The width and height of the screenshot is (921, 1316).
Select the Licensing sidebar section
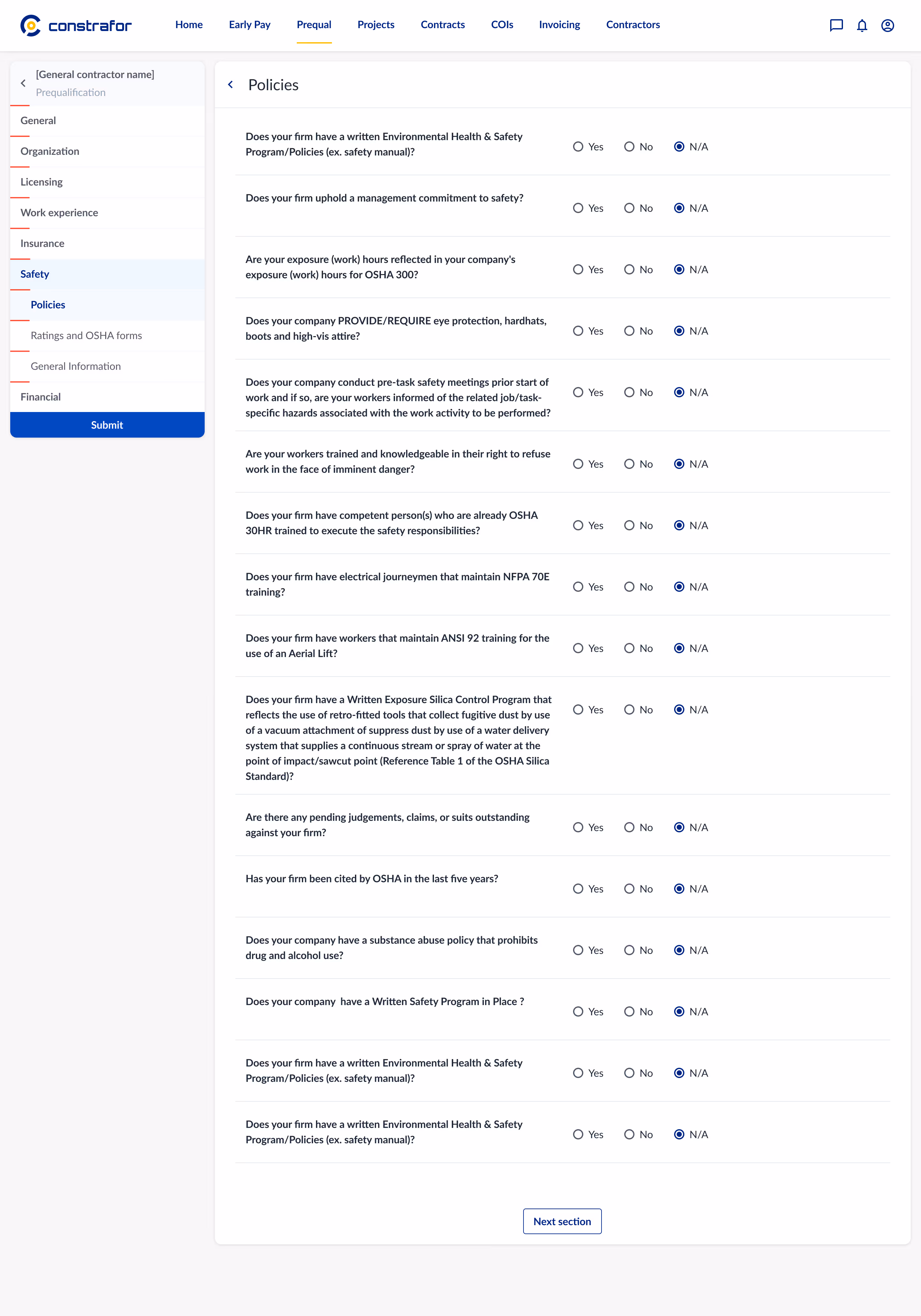coord(107,182)
